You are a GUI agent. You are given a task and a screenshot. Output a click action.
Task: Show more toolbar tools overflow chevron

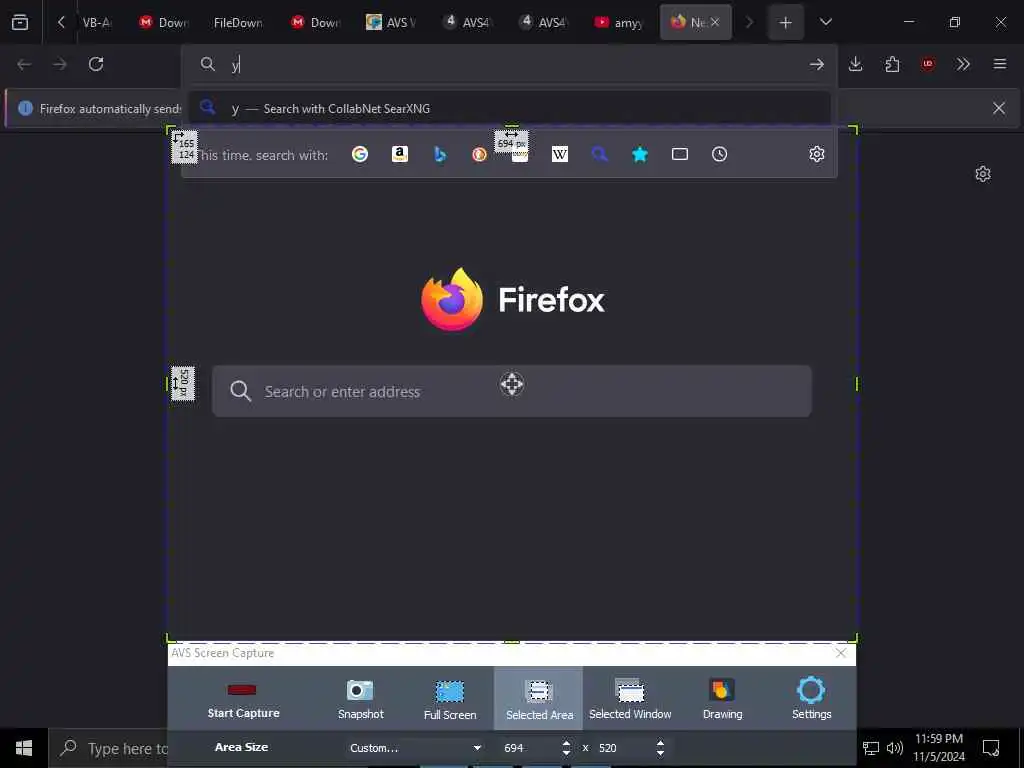pyautogui.click(x=963, y=64)
